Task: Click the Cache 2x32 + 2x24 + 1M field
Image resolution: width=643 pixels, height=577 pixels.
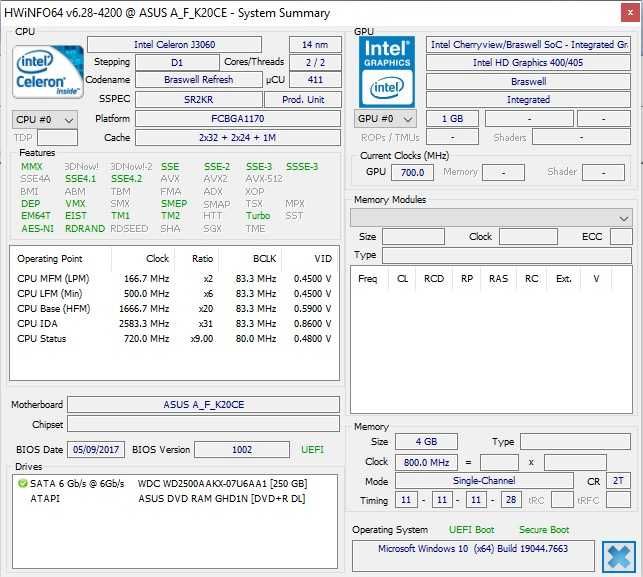Action: click(238, 137)
